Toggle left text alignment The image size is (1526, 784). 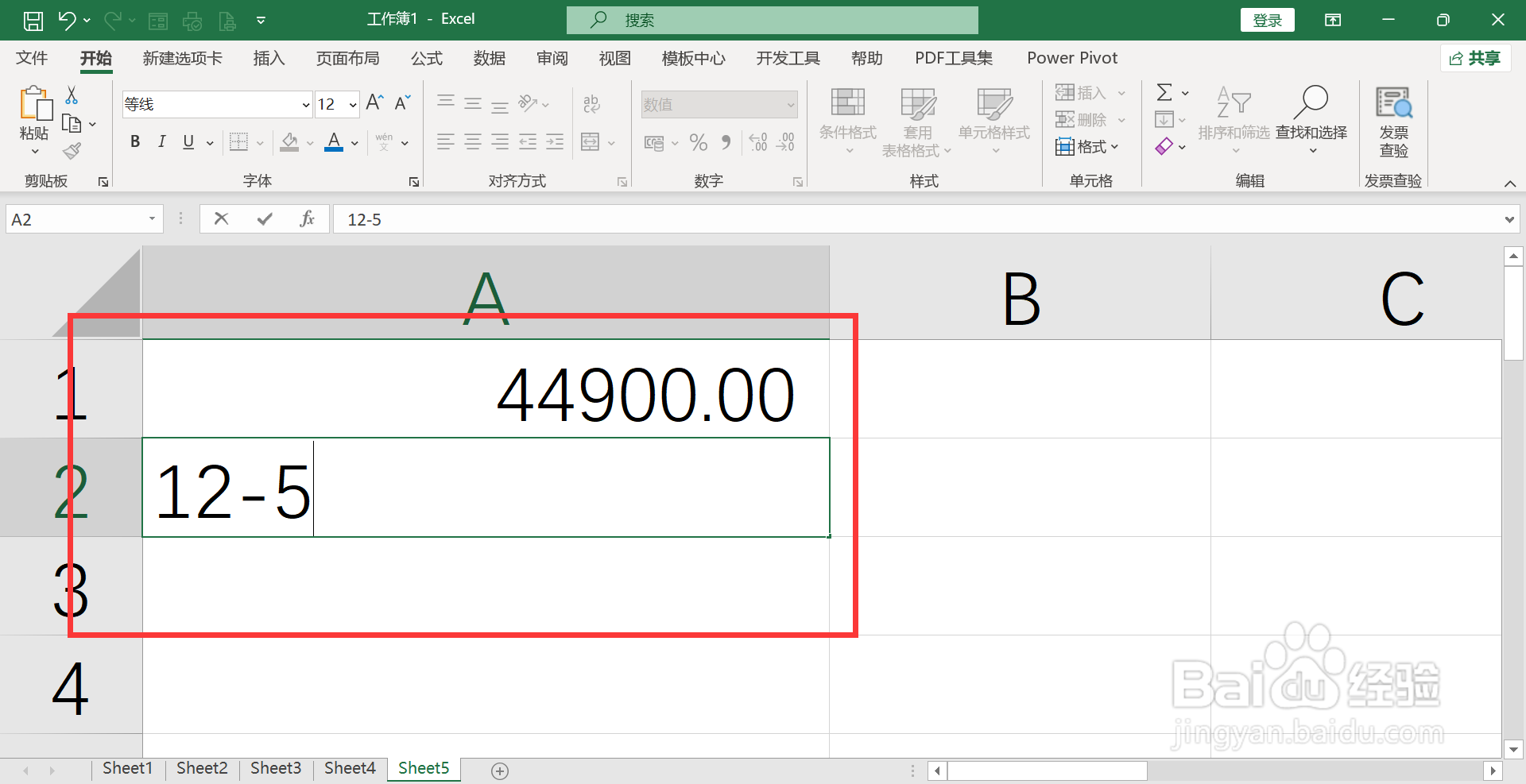pyautogui.click(x=446, y=142)
